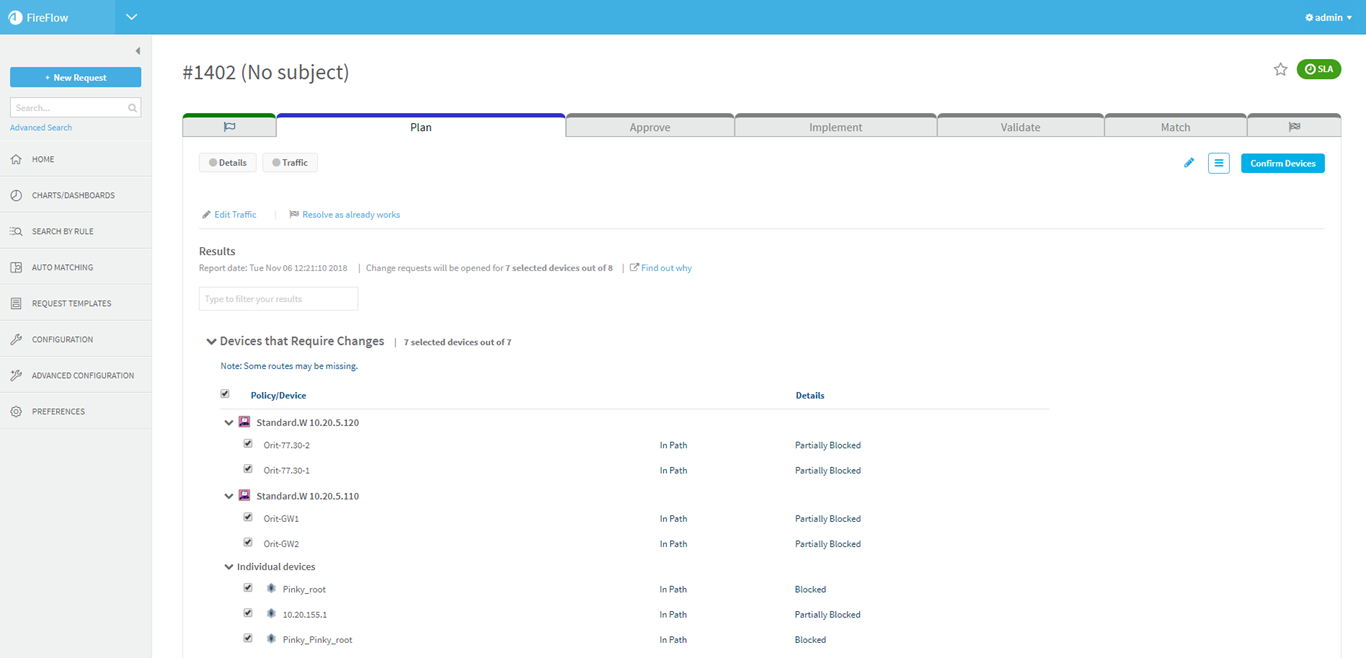This screenshot has width=1366, height=658.
Task: Click the New Request button
Action: (75, 77)
